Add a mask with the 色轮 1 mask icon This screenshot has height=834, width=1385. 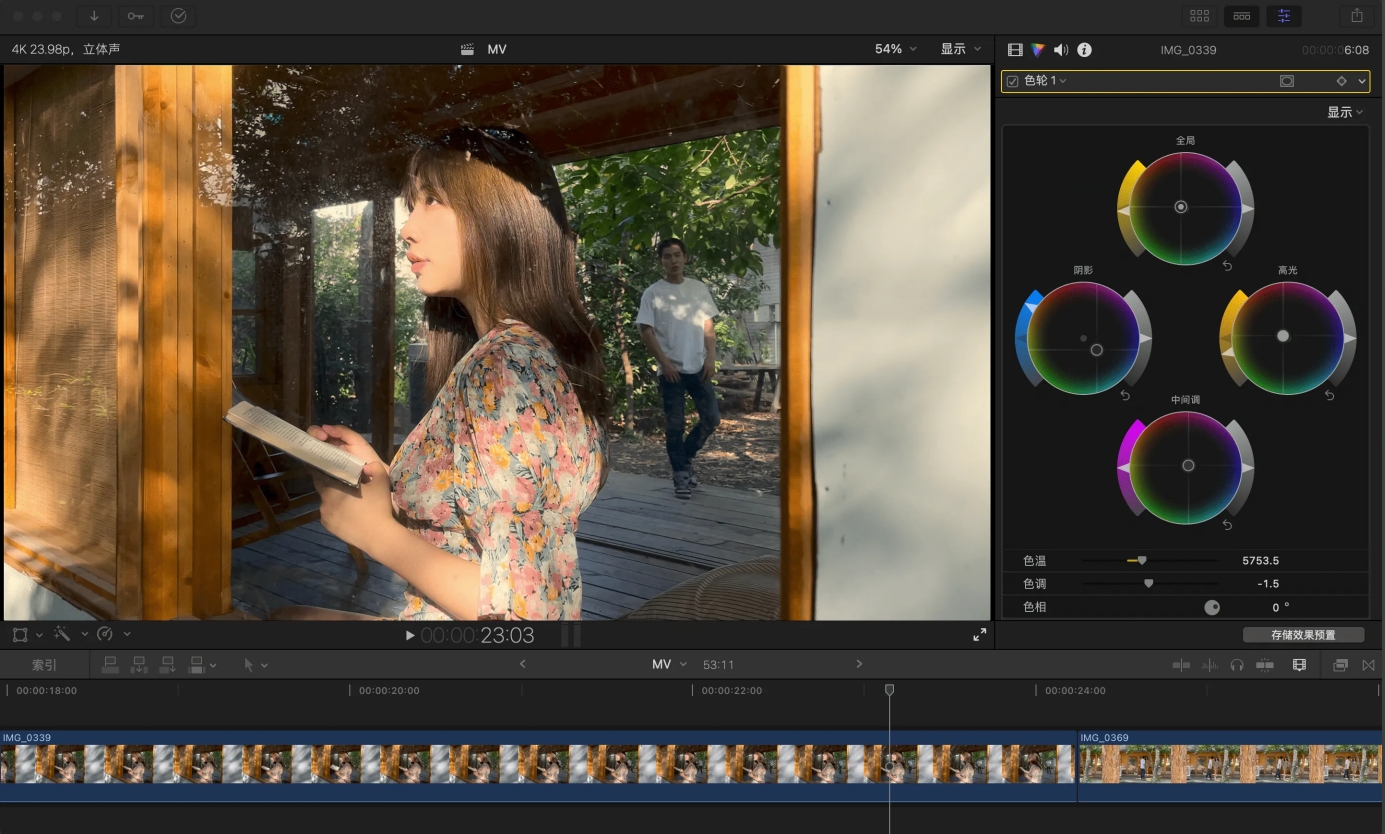point(1287,81)
